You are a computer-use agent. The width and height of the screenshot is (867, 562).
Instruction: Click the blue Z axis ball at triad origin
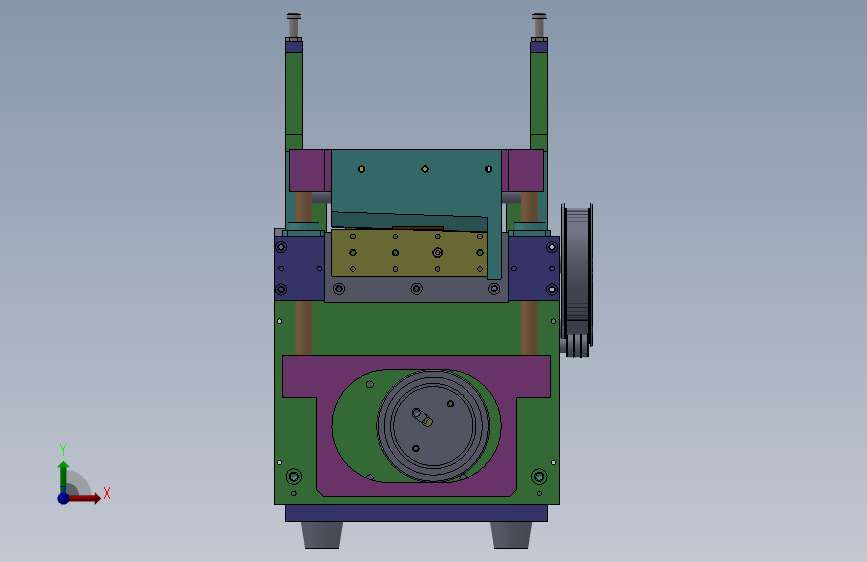[x=63, y=498]
